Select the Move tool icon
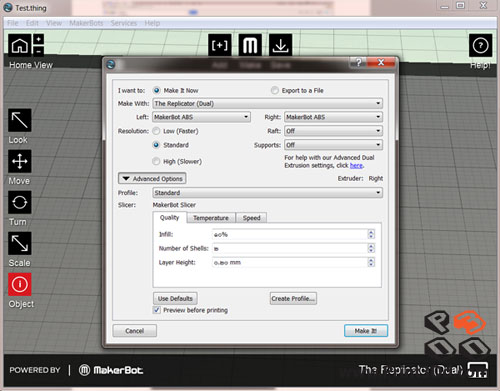 (20, 161)
